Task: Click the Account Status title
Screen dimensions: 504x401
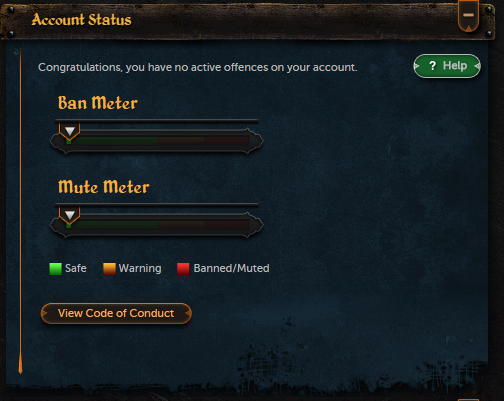Action: click(x=81, y=20)
